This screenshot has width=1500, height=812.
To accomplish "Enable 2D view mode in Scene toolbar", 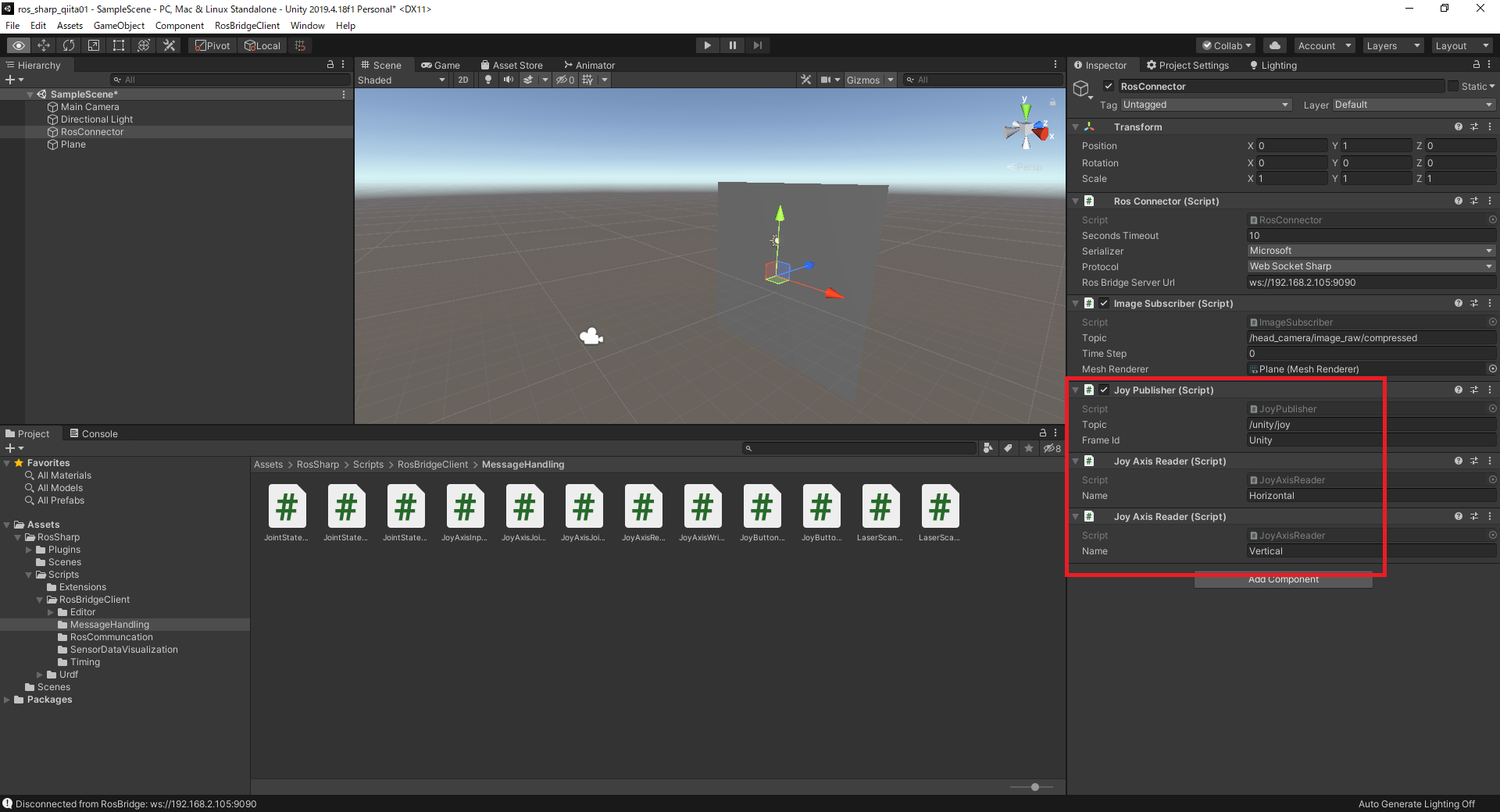I will (x=464, y=80).
